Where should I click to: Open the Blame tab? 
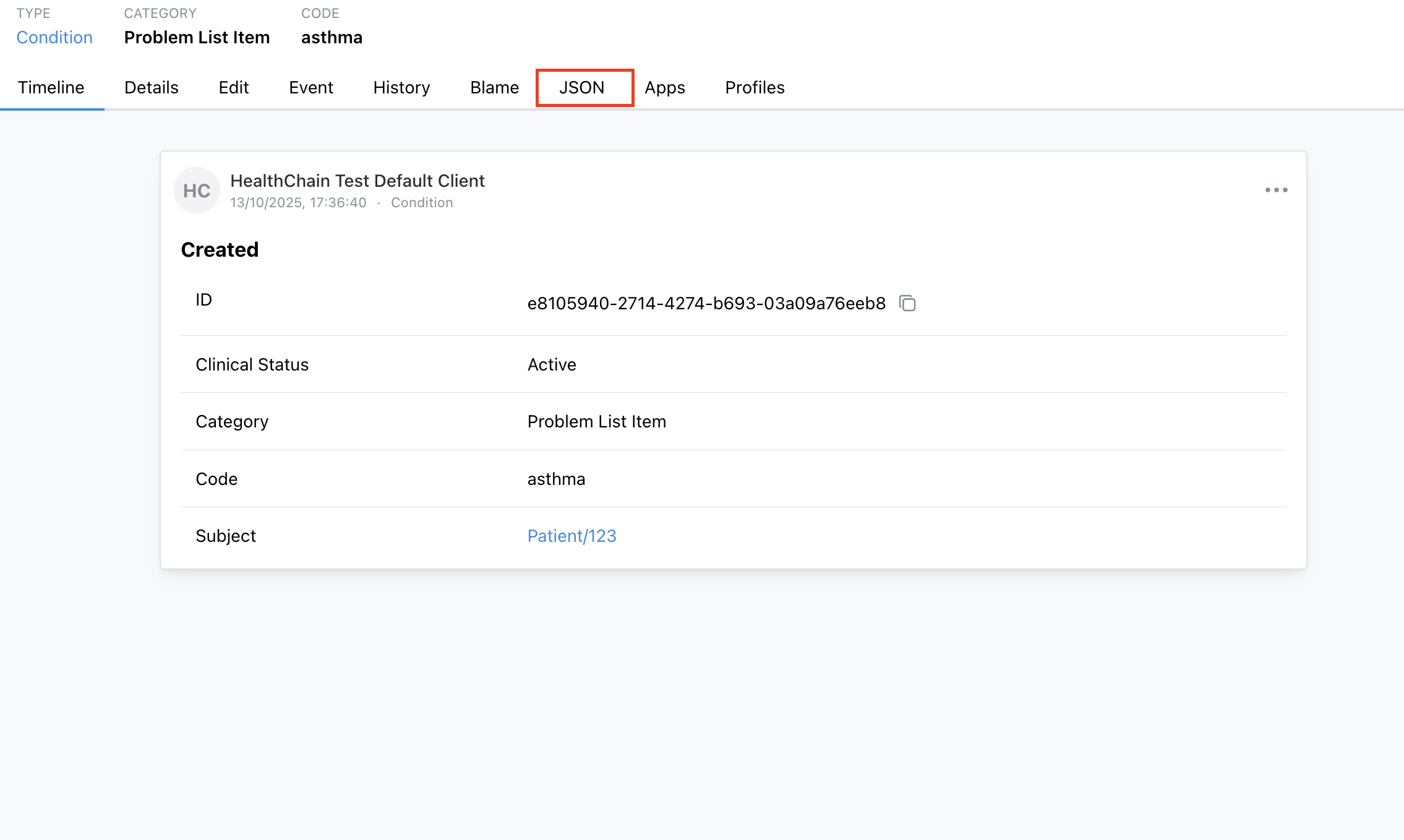point(494,87)
